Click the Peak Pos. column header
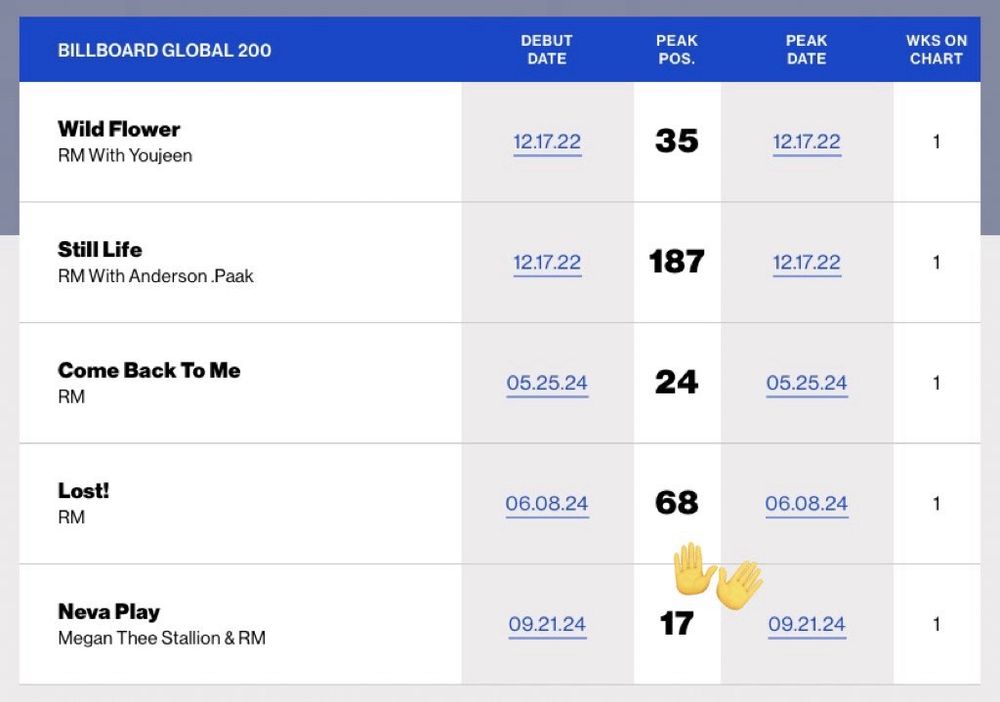 (677, 50)
